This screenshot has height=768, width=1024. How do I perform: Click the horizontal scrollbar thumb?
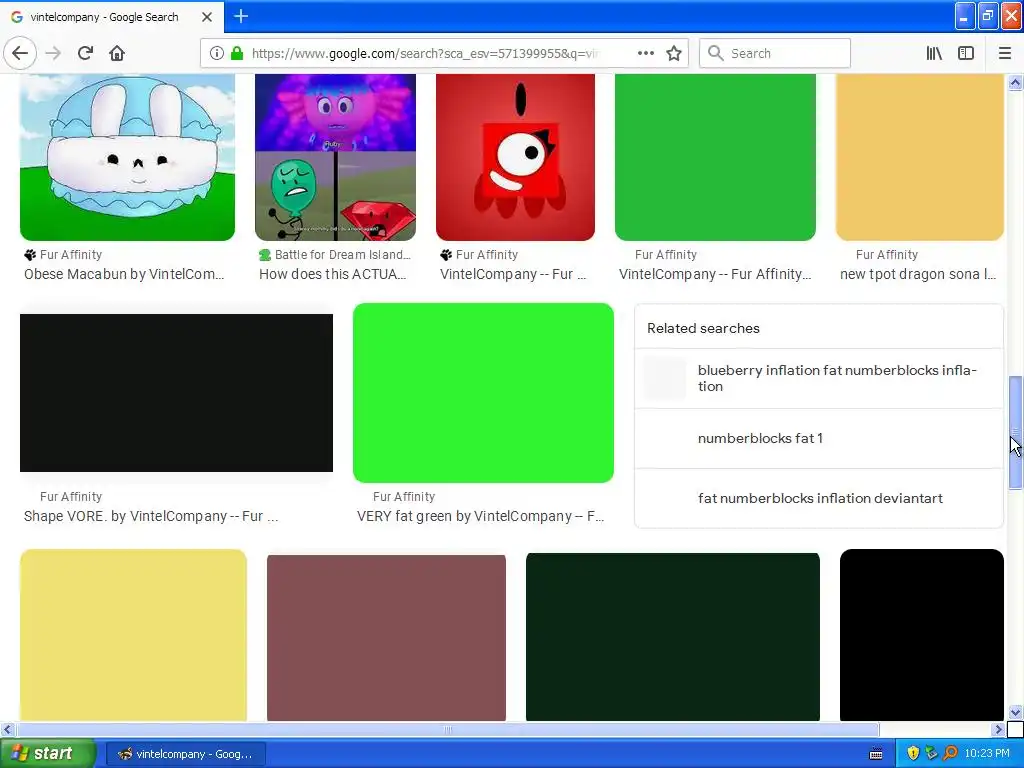[x=448, y=729]
